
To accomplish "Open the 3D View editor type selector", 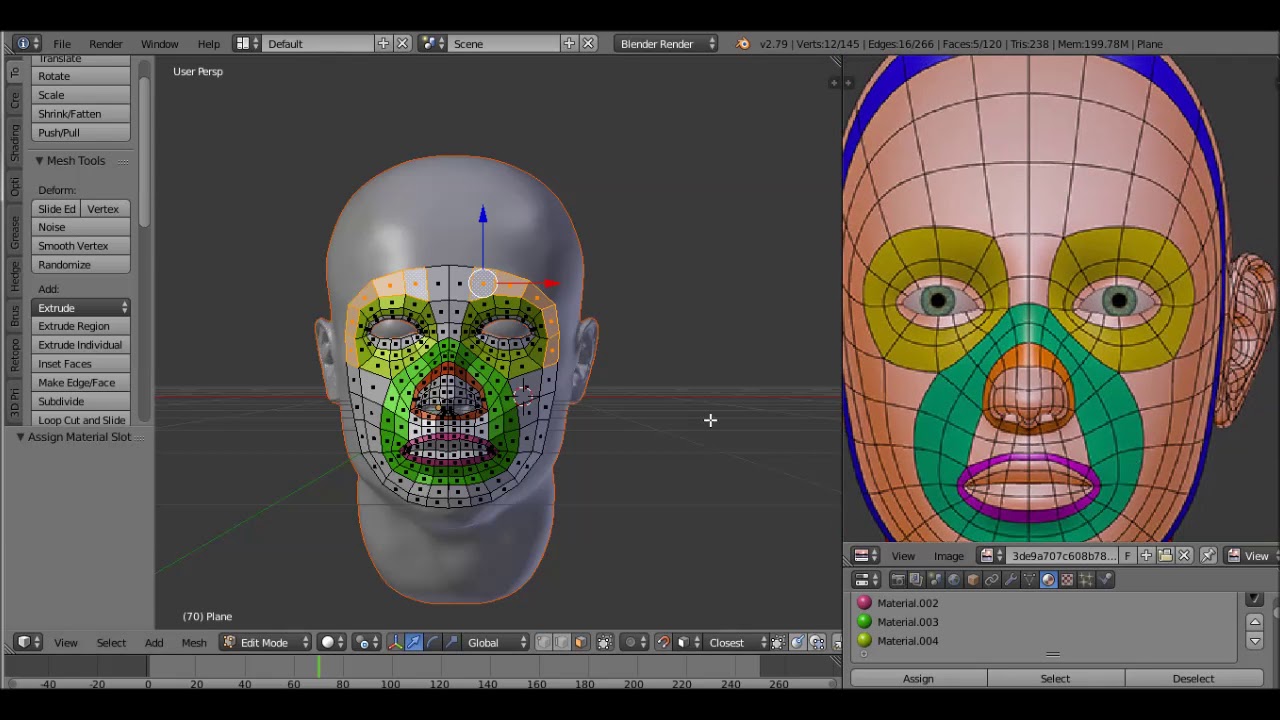I will 29,643.
